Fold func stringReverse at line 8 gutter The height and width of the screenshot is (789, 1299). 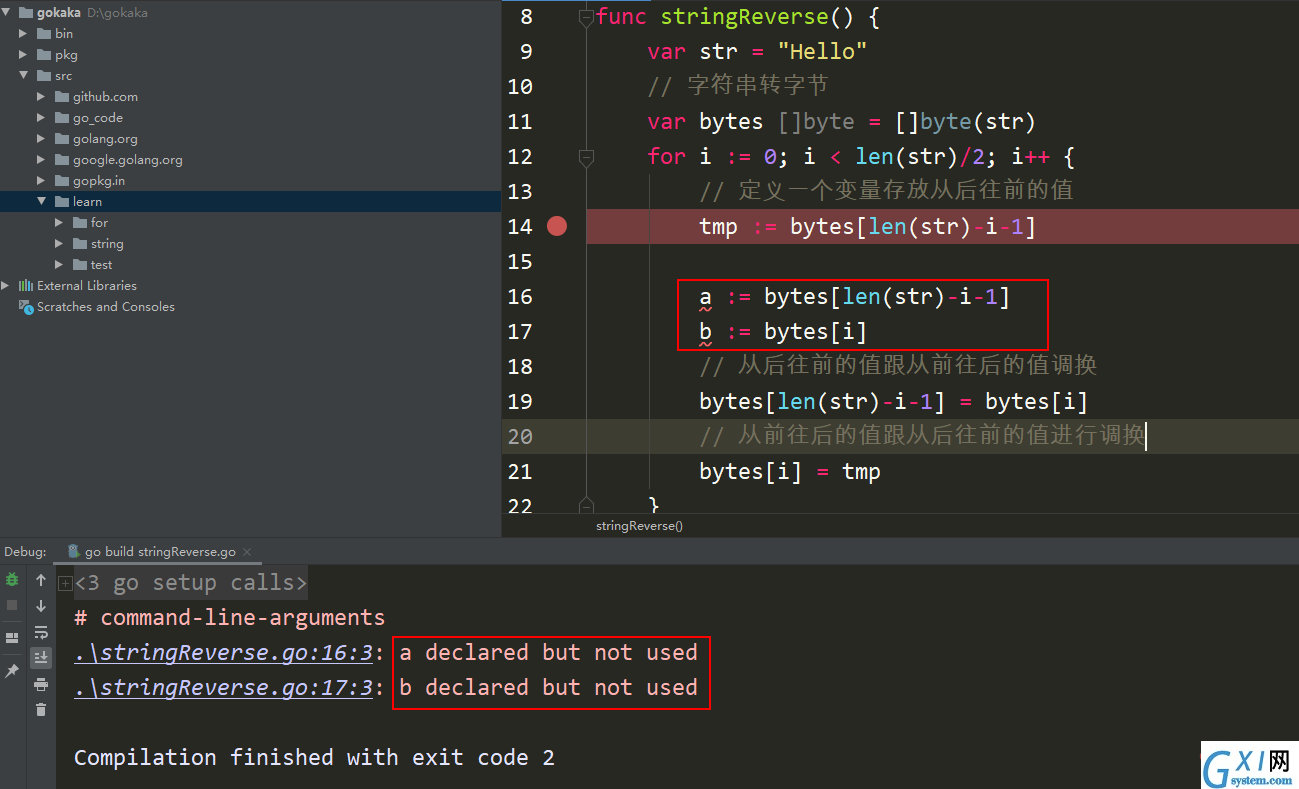(587, 17)
